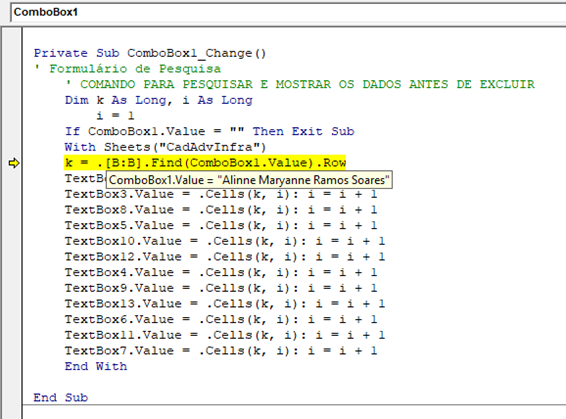Click the End Sub line
Screen dimensions: 566x419
pyautogui.click(x=61, y=397)
